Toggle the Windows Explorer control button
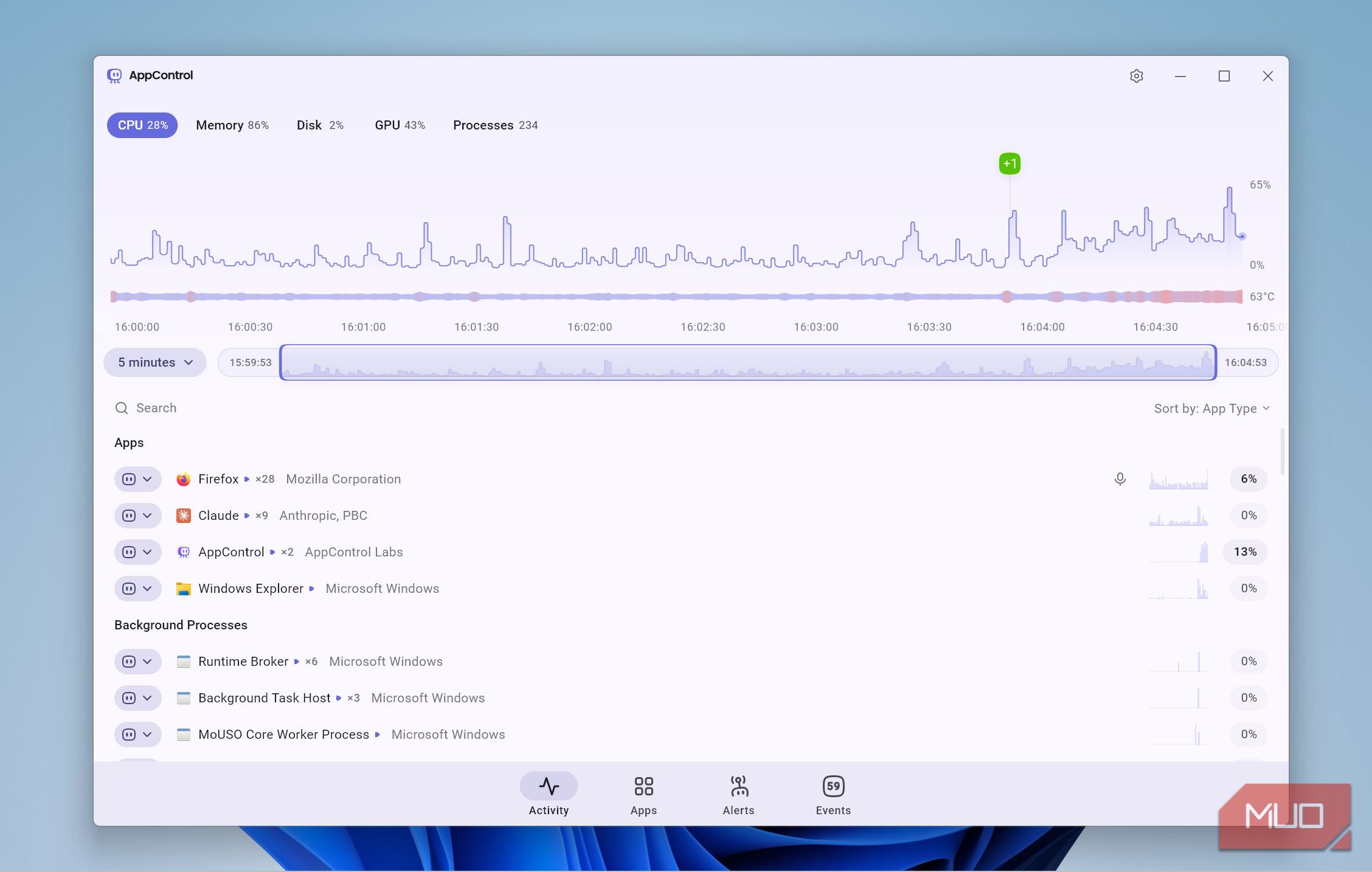The height and width of the screenshot is (872, 1372). pos(128,589)
